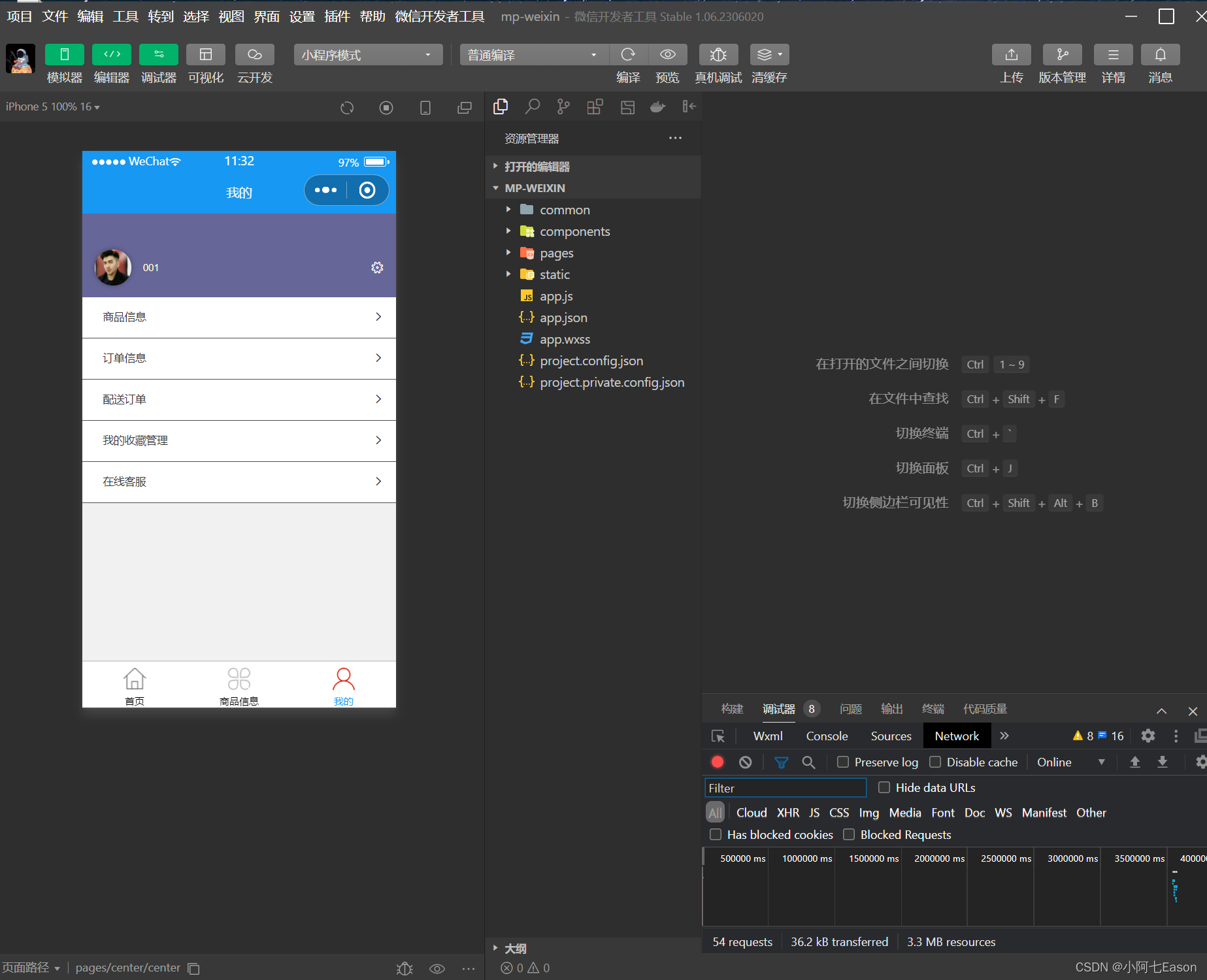Enable the Disable cache checkbox
The width and height of the screenshot is (1207, 980).
click(x=935, y=762)
